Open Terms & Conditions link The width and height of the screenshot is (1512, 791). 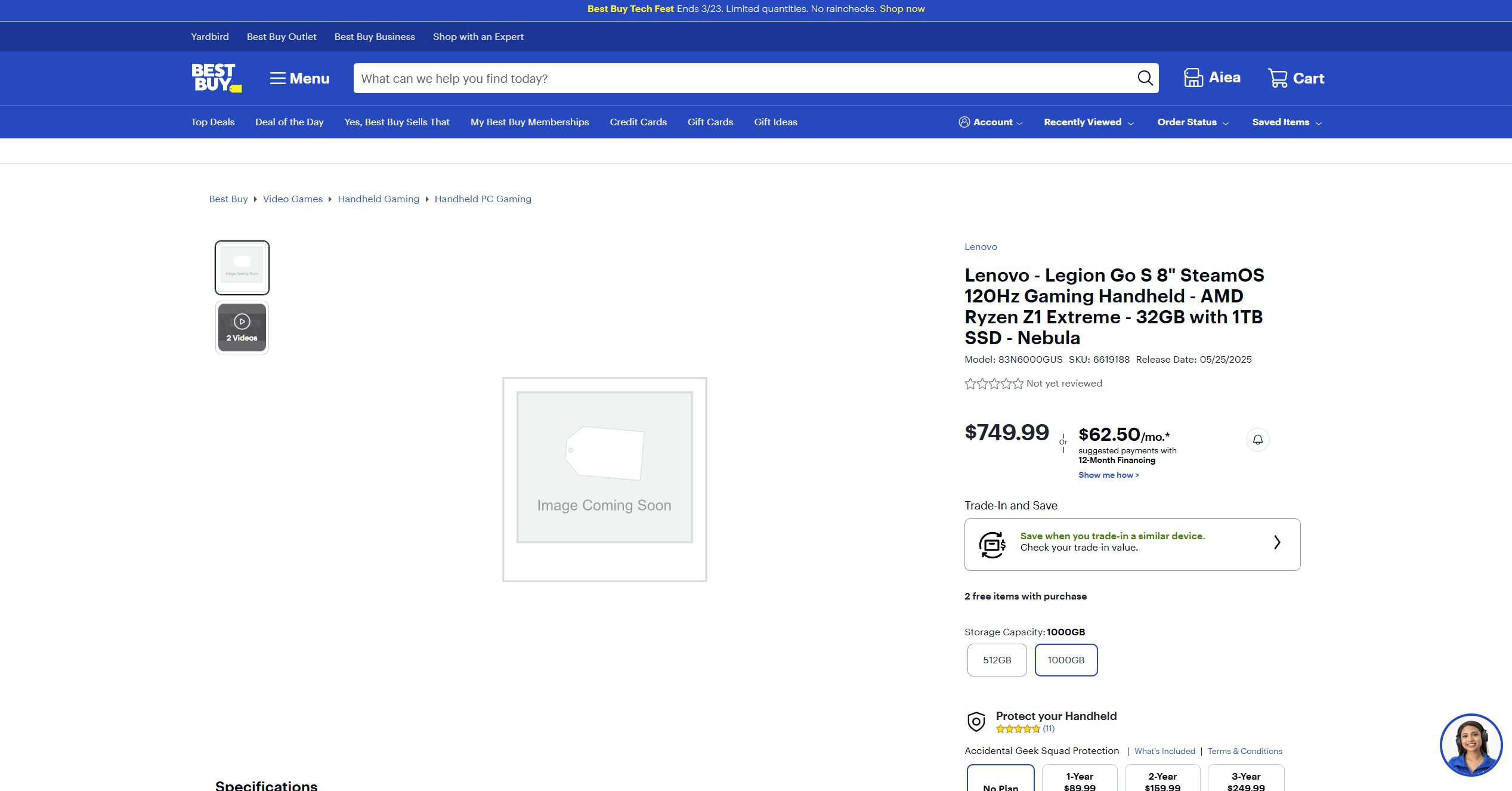click(x=1245, y=751)
